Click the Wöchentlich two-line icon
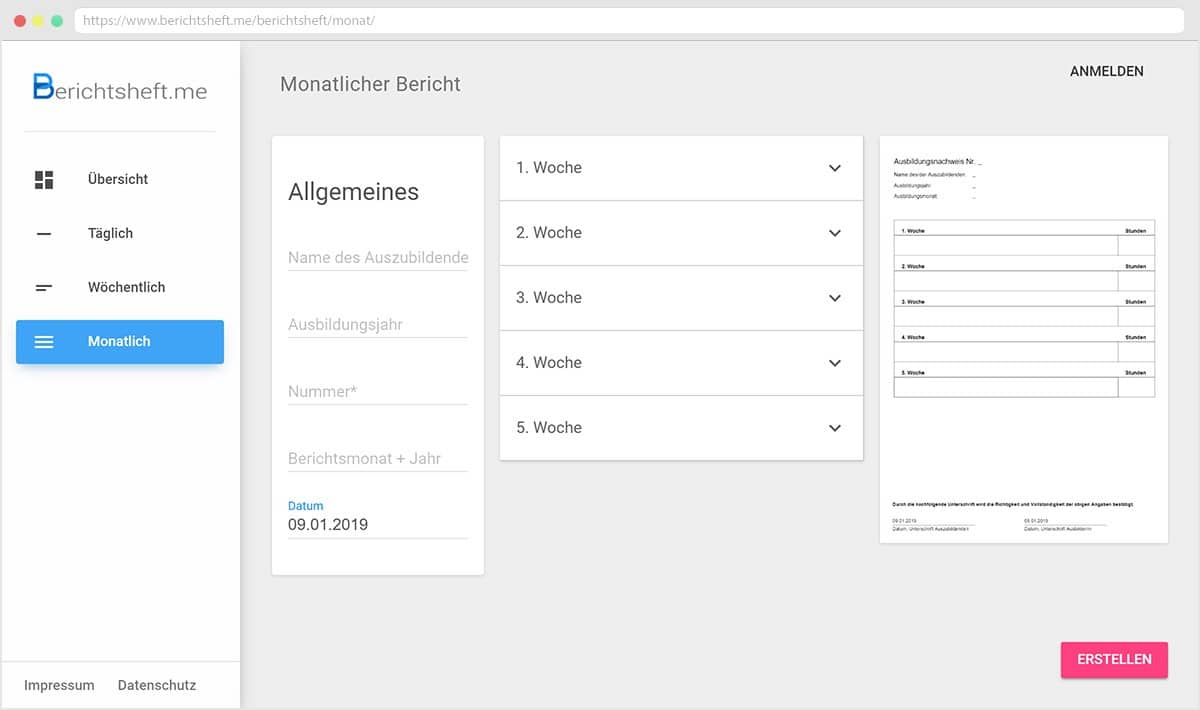 (x=44, y=288)
